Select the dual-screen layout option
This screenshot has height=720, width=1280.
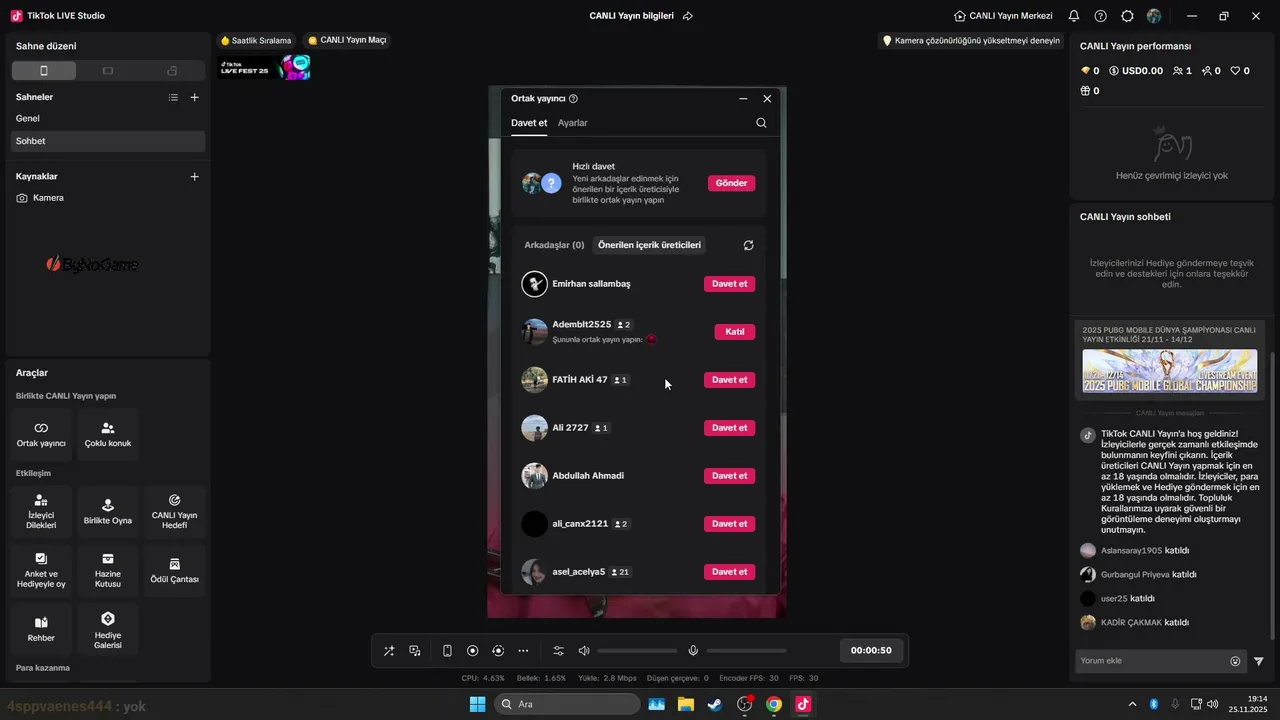[172, 71]
